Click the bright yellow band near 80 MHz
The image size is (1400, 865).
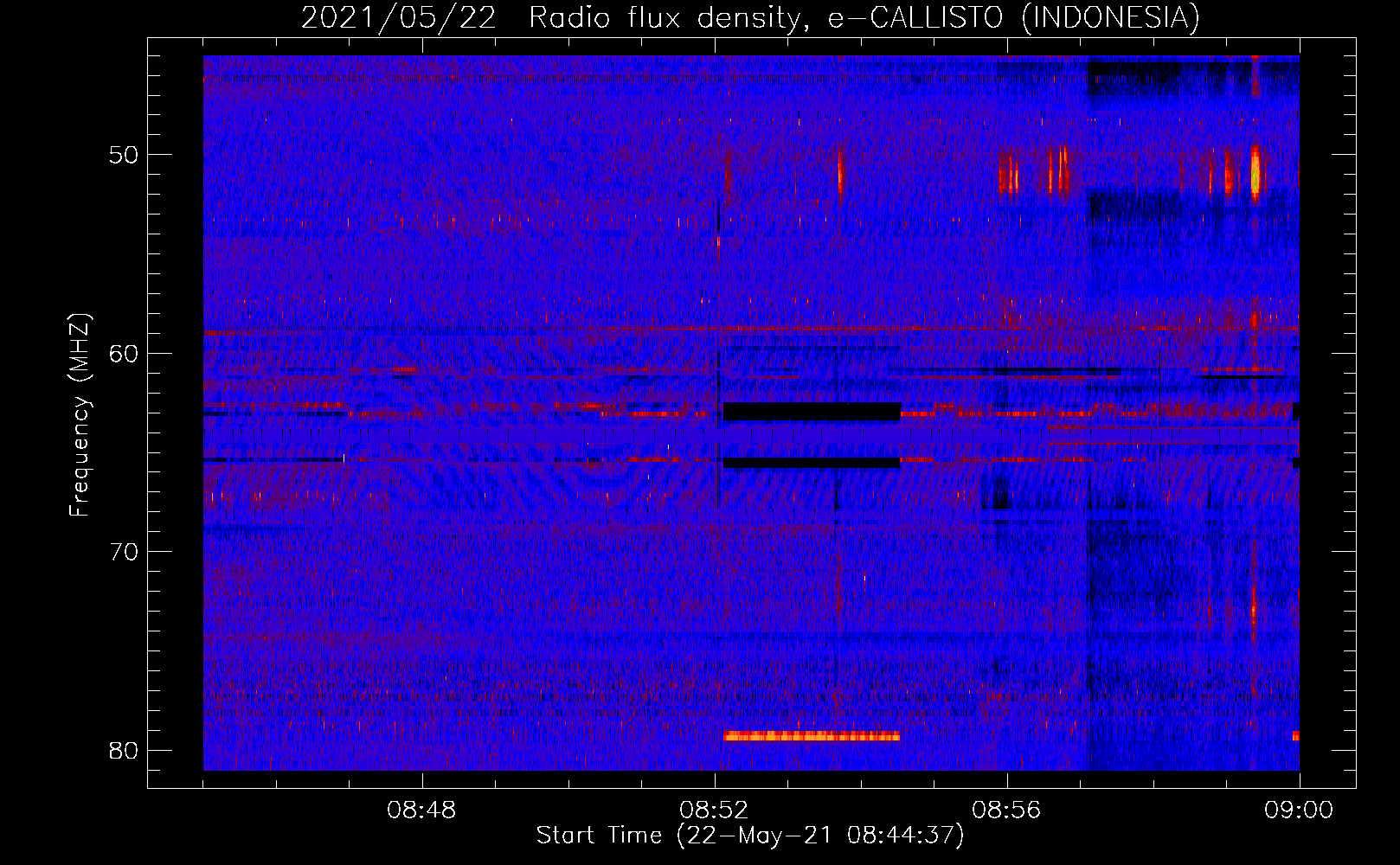point(812,736)
